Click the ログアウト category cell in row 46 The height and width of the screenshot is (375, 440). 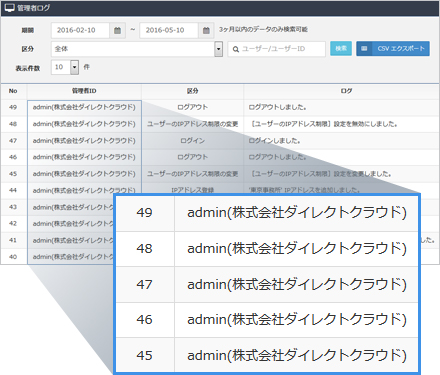pyautogui.click(x=192, y=157)
